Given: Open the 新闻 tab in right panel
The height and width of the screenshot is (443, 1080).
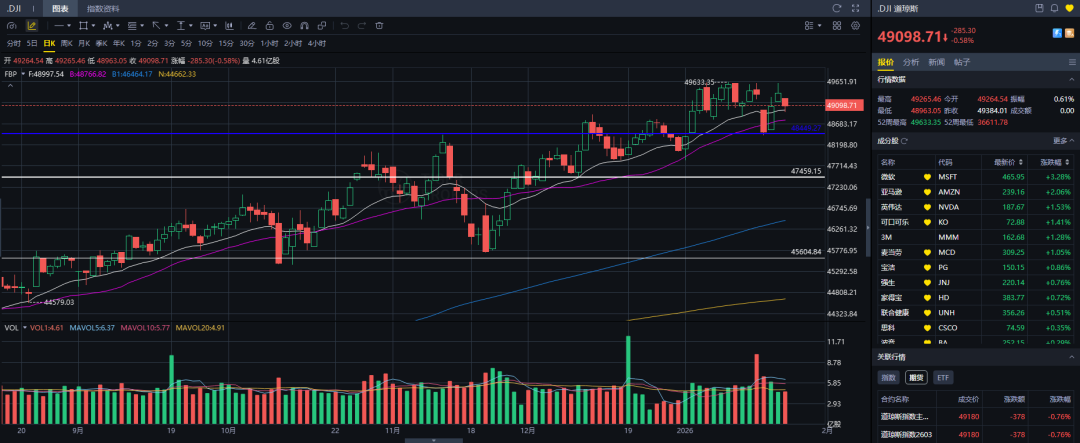Looking at the screenshot, I should click(936, 62).
